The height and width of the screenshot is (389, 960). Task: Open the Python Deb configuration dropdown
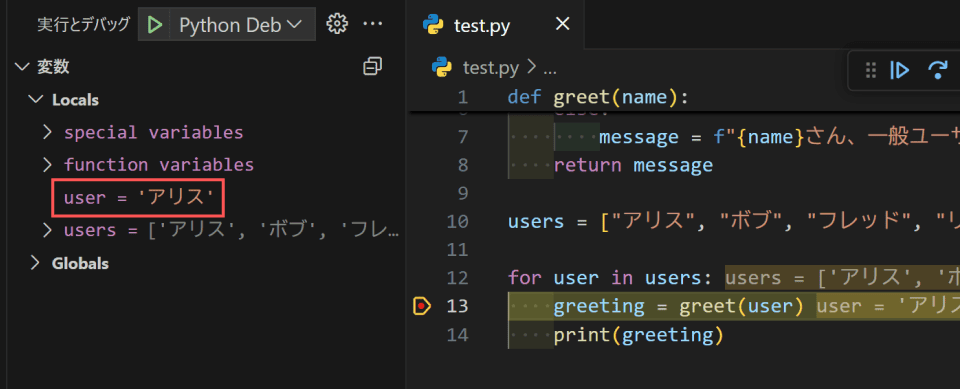click(239, 25)
